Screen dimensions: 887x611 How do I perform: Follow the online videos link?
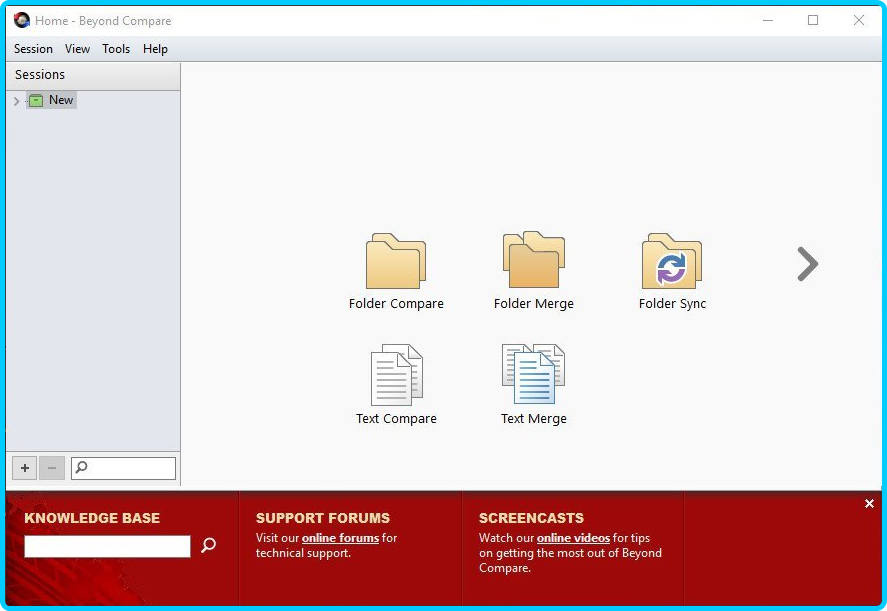click(573, 538)
